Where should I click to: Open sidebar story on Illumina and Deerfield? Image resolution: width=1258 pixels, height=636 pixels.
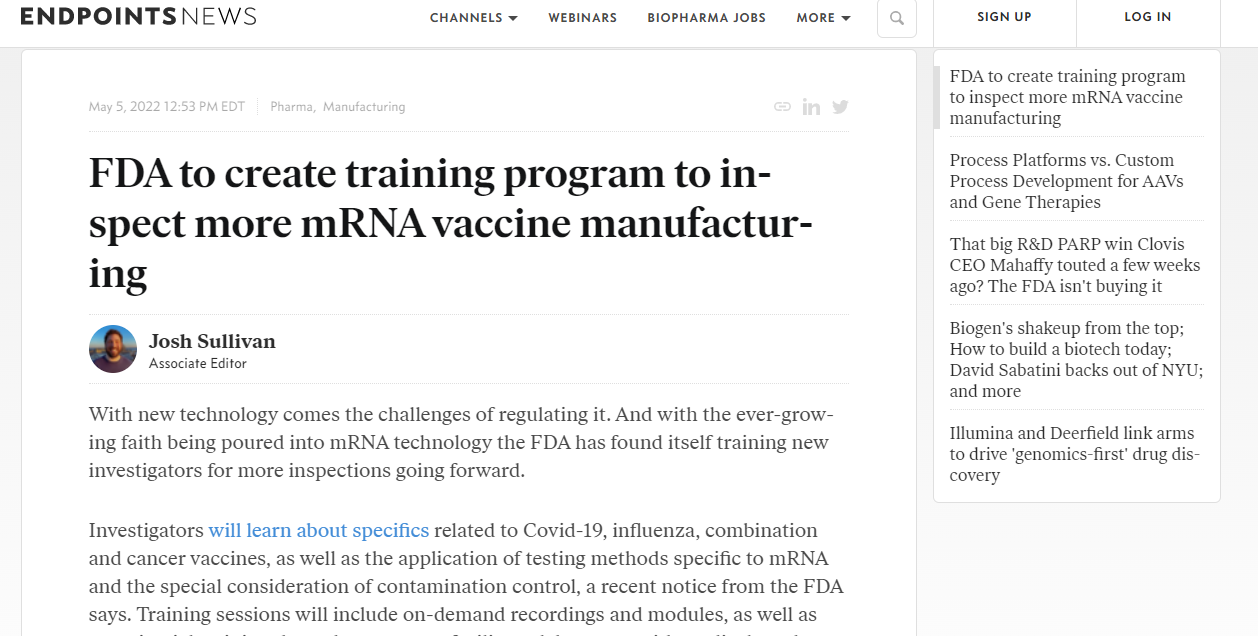point(1074,454)
